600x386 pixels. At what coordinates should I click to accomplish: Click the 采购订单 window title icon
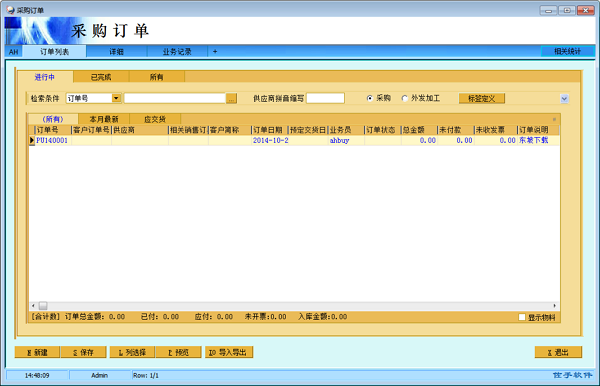pyautogui.click(x=10, y=10)
